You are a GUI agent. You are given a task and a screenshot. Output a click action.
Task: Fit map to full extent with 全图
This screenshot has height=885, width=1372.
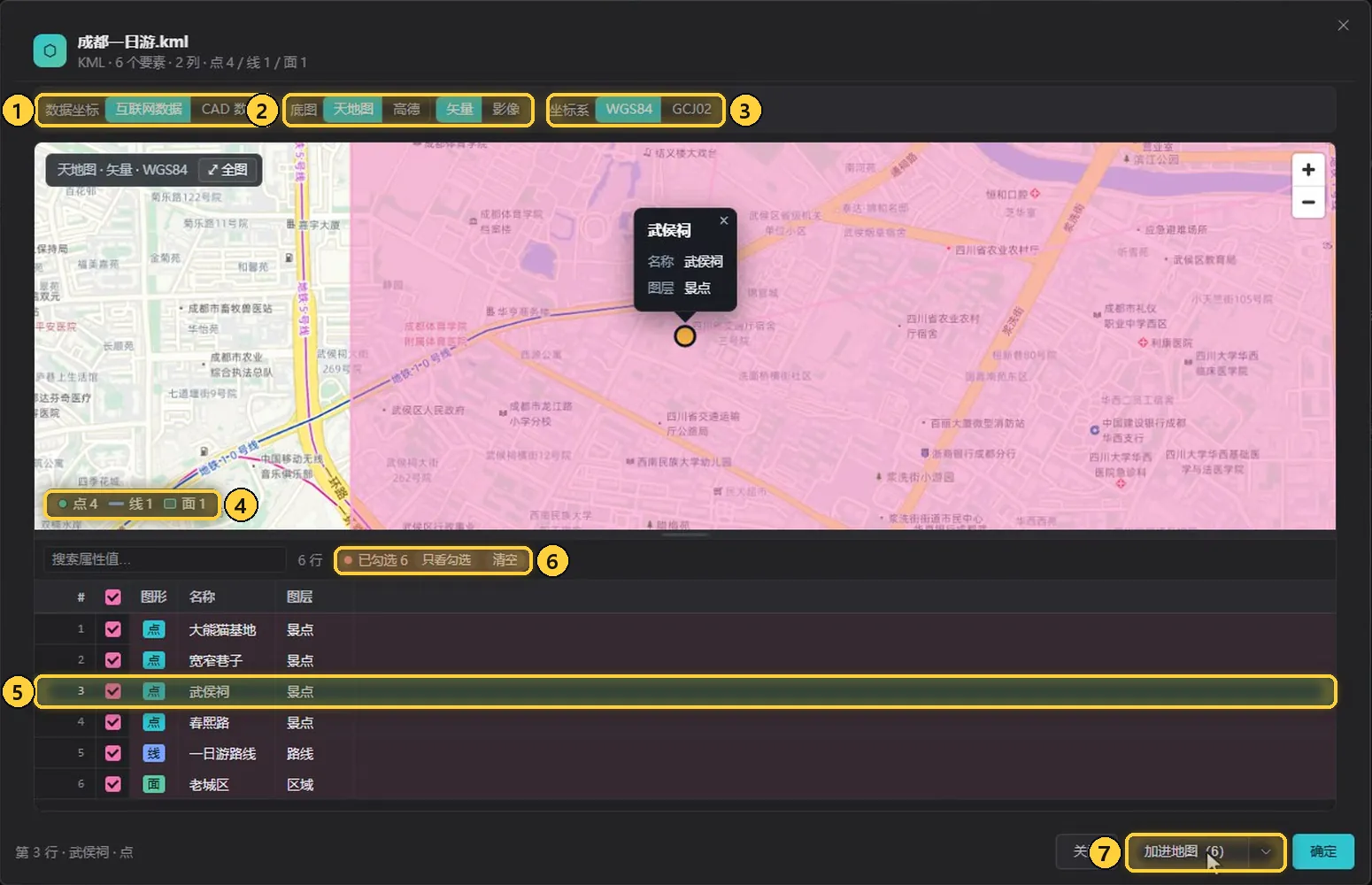(228, 170)
